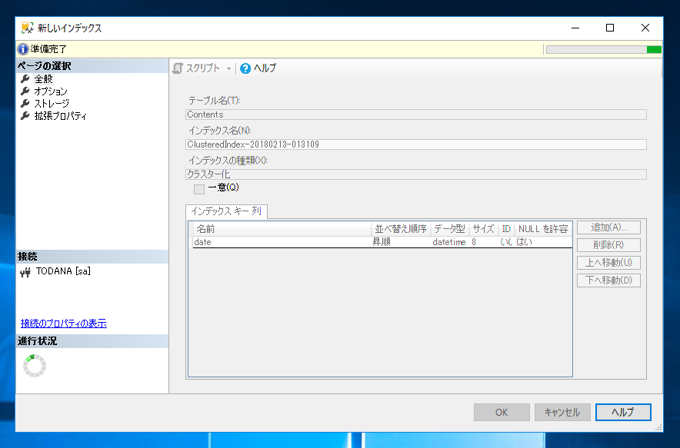The height and width of the screenshot is (448, 680).
Task: Click the resize grip at the window corner
Action: click(x=658, y=427)
